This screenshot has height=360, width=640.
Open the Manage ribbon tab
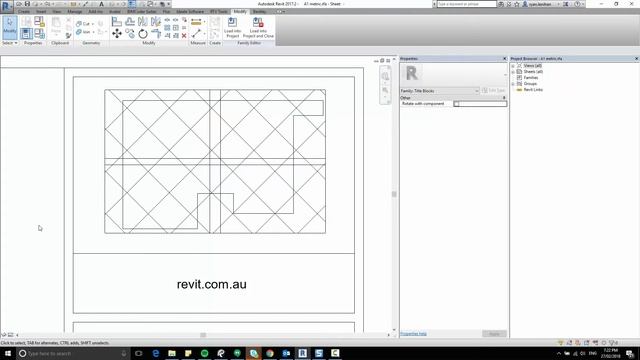pyautogui.click(x=74, y=11)
